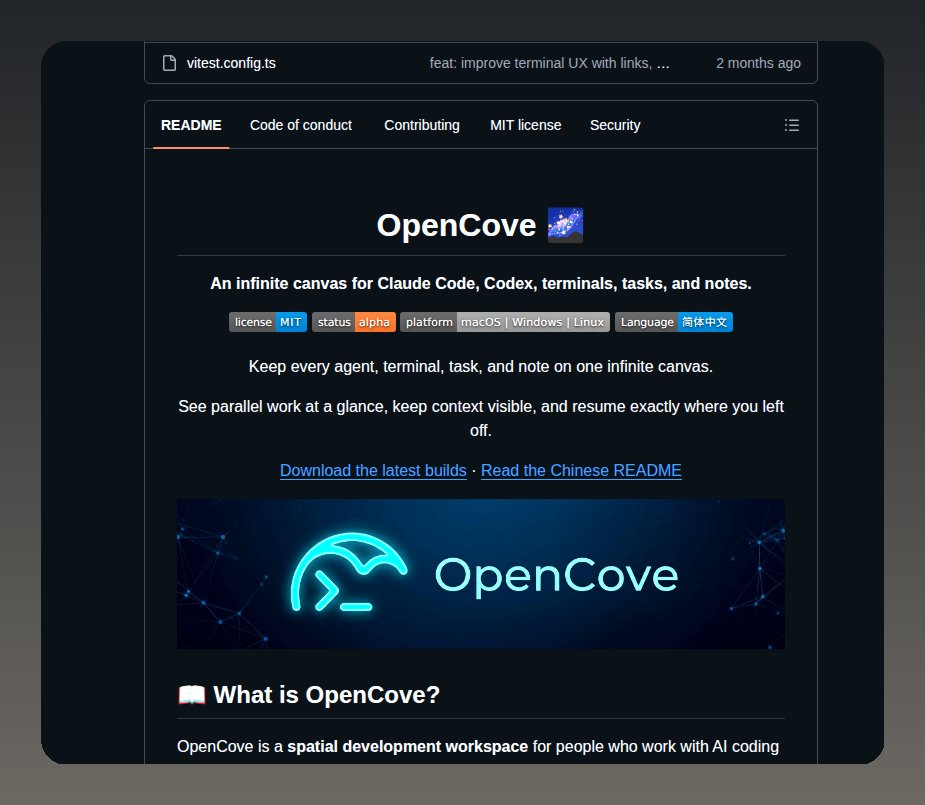Viewport: 925px width, 805px height.
Task: Click the file icon beside vitest.config.ts
Action: tap(169, 63)
